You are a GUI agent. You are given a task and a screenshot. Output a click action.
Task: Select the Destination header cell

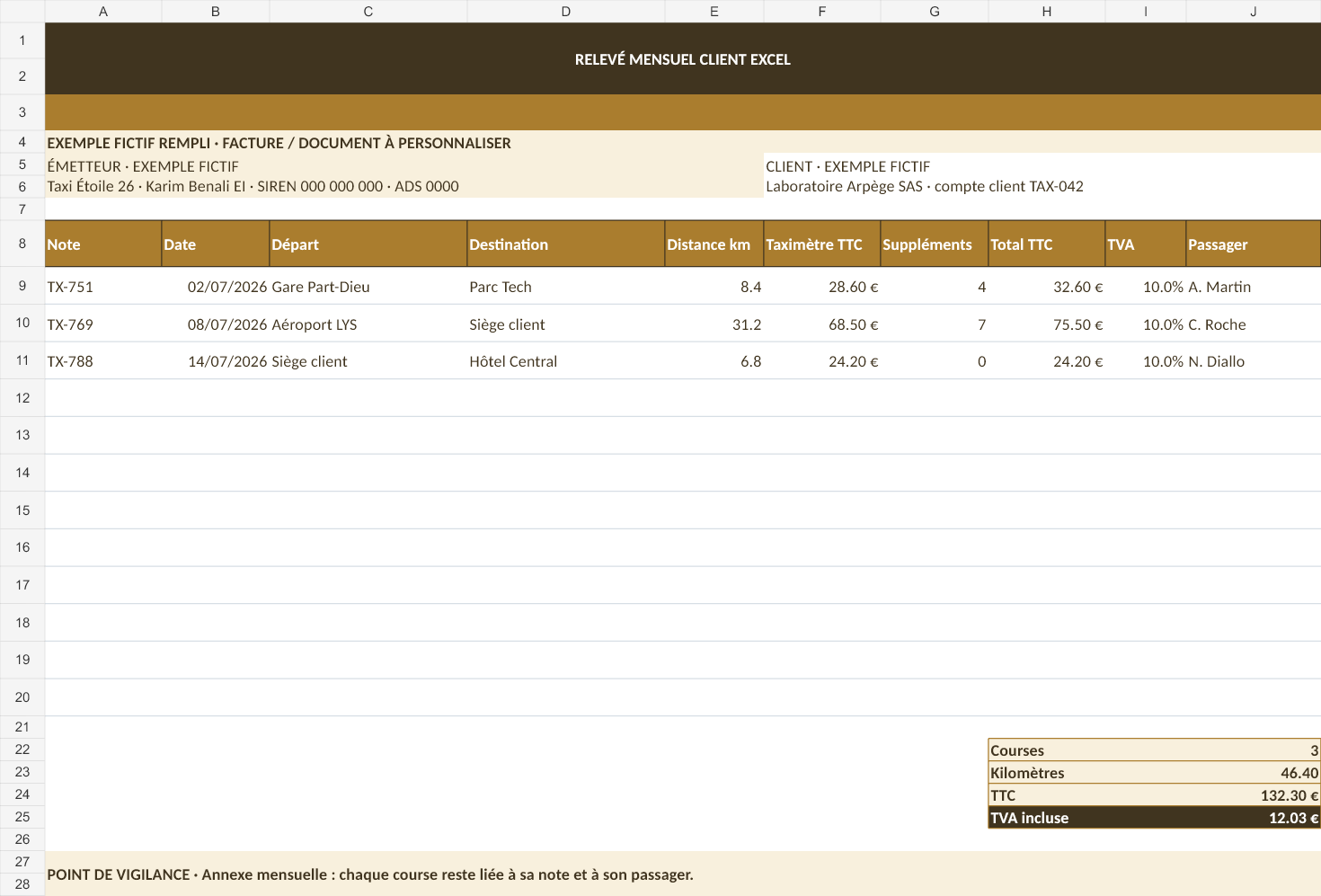[566, 244]
